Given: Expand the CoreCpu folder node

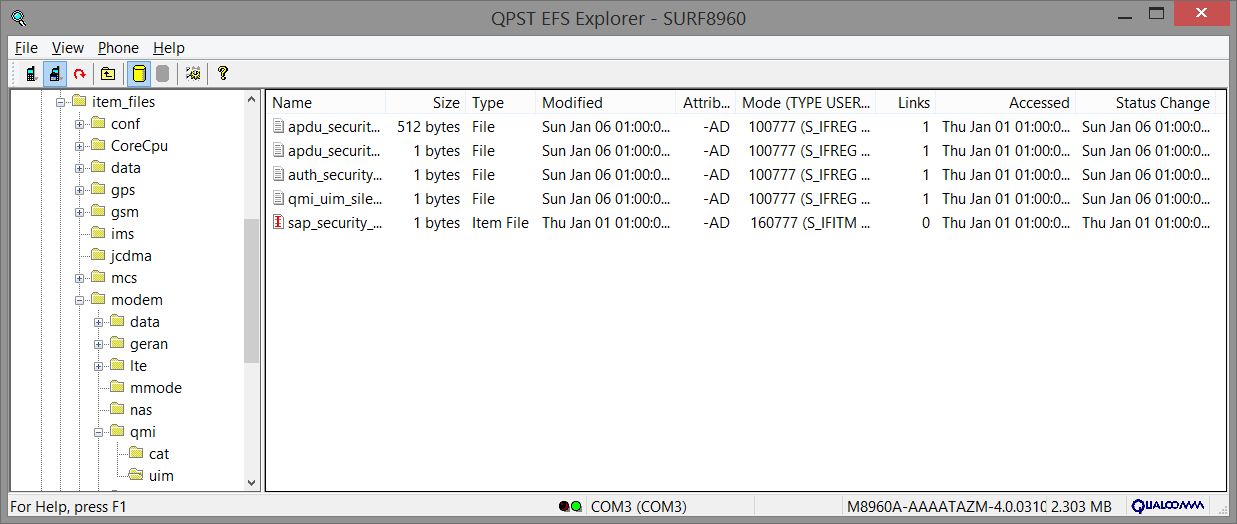Looking at the screenshot, I should tap(79, 146).
